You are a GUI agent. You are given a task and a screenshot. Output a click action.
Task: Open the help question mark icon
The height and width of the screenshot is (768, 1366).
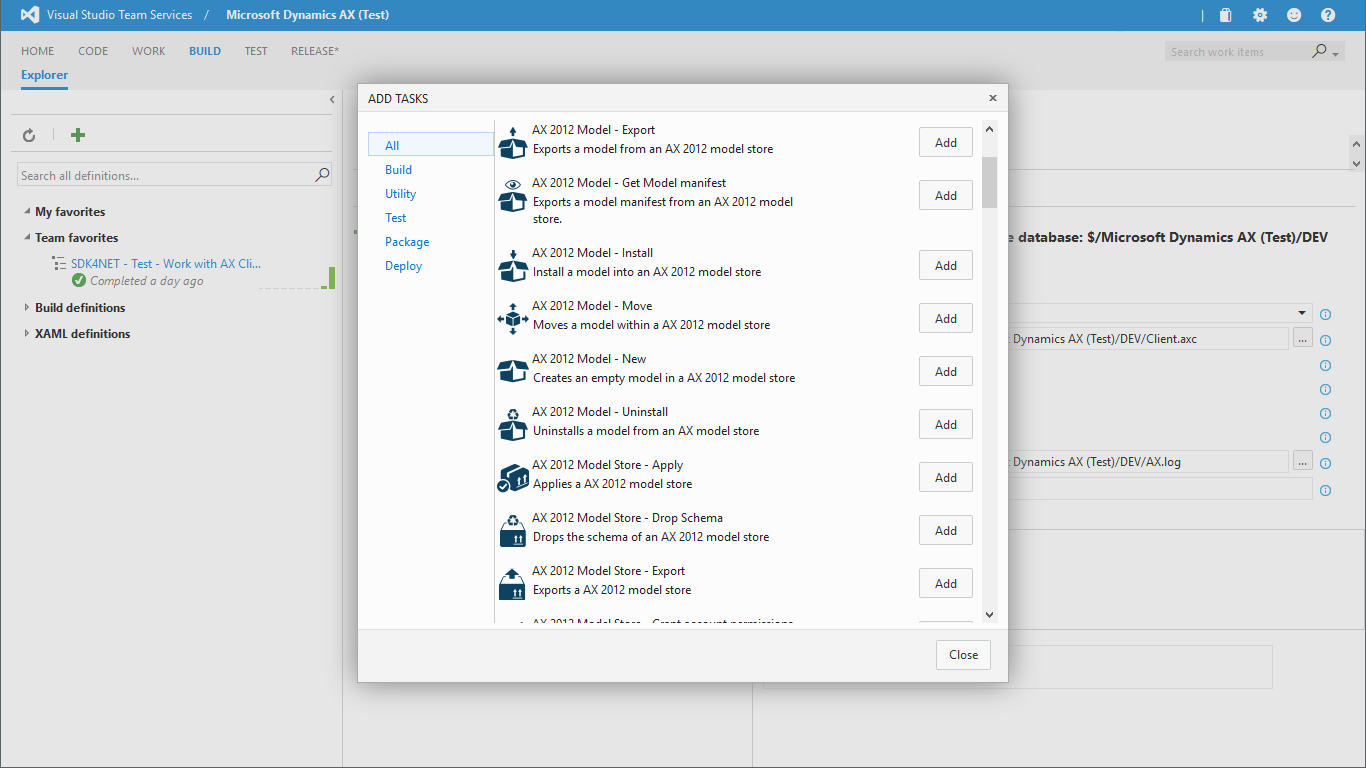(x=1328, y=15)
